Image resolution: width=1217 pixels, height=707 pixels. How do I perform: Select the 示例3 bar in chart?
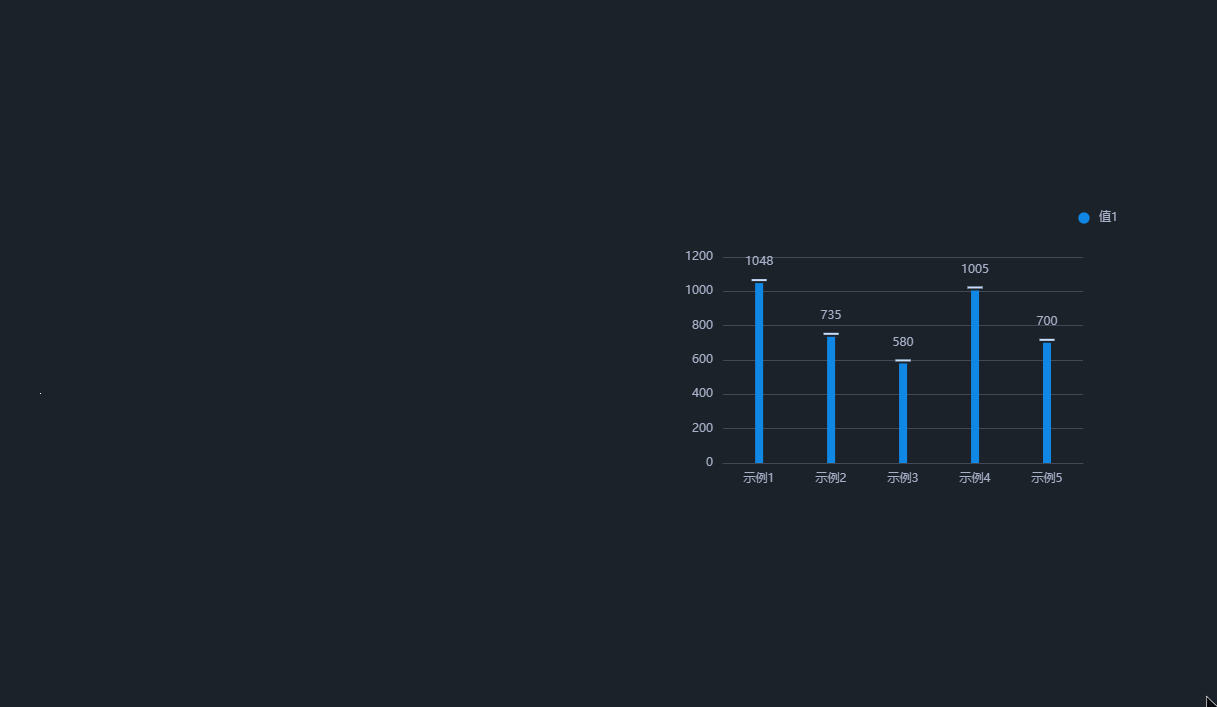point(903,413)
